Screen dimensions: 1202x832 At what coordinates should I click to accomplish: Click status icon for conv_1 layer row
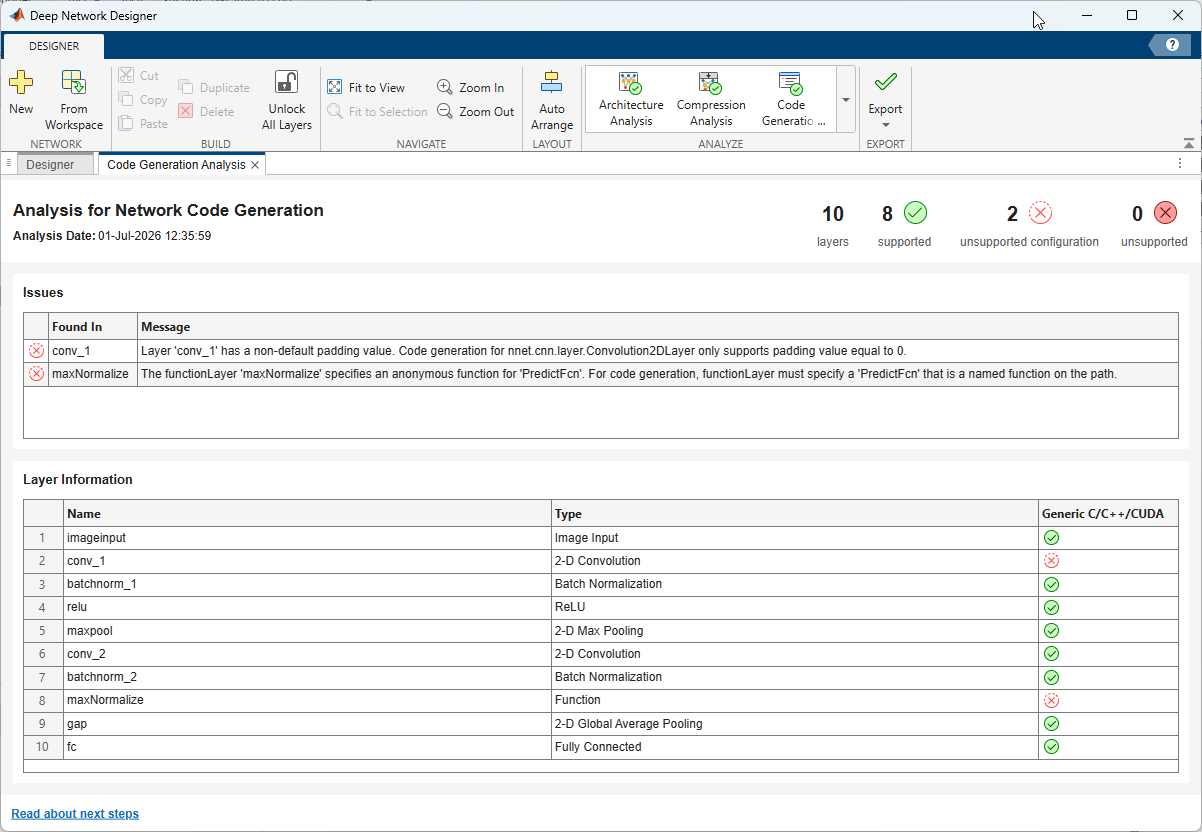(x=1051, y=561)
